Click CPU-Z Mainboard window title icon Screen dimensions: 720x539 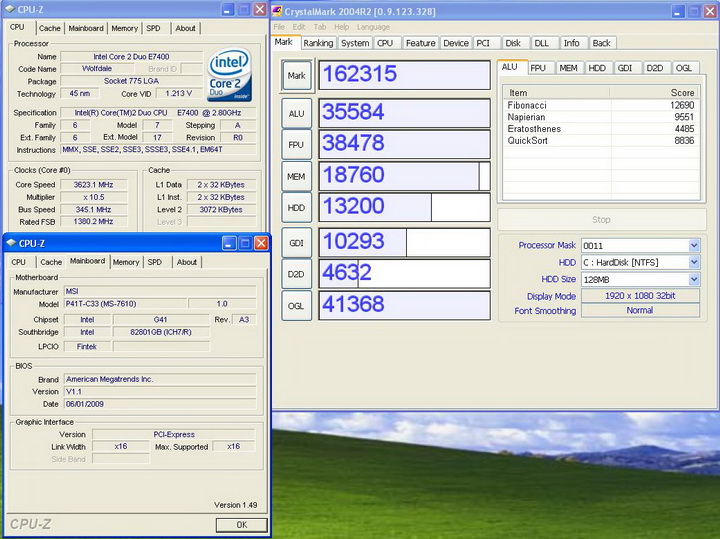[11, 243]
